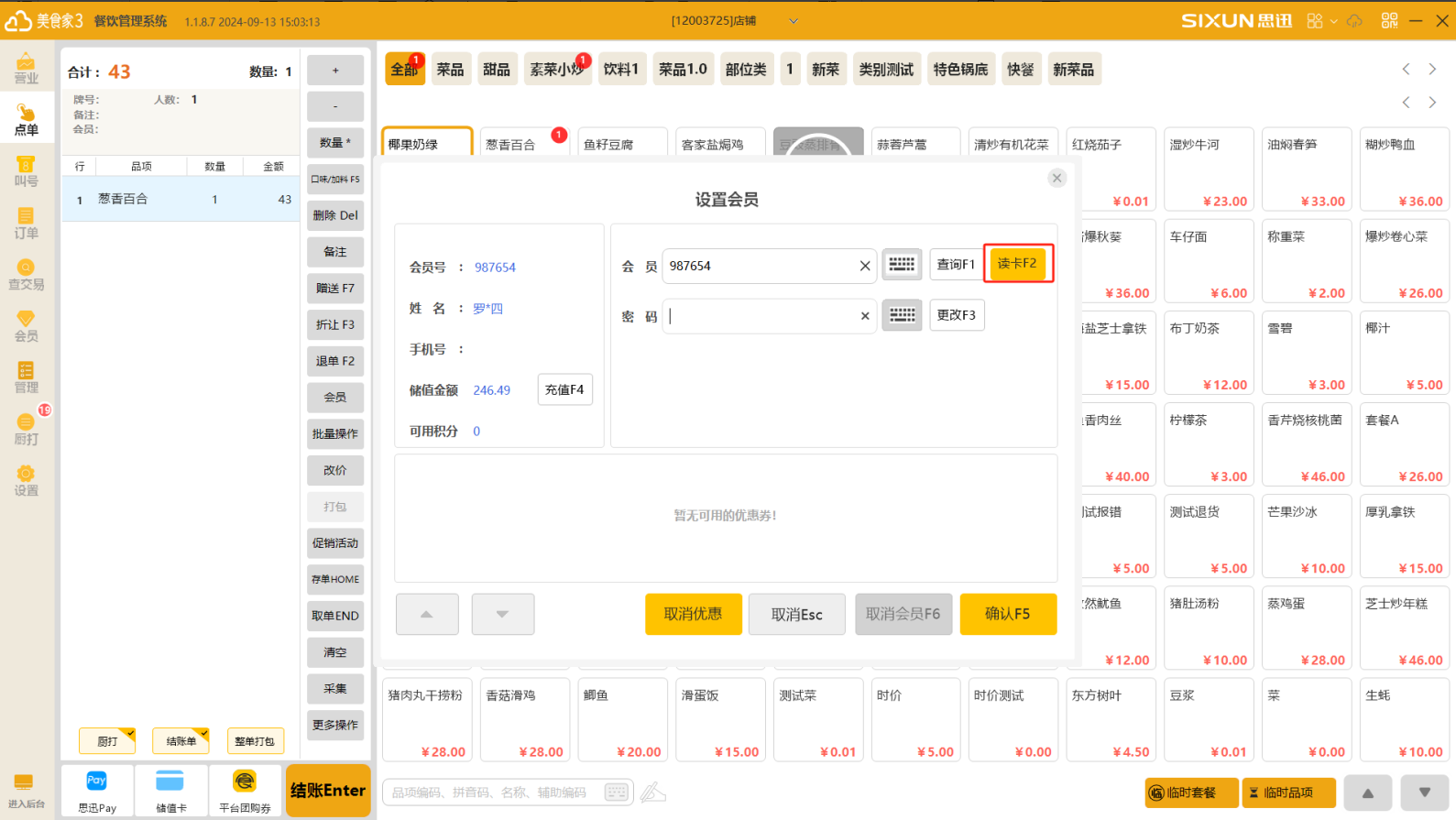The image size is (1456, 820).
Task: Click the keyboard icon next to password field
Action: click(x=902, y=315)
